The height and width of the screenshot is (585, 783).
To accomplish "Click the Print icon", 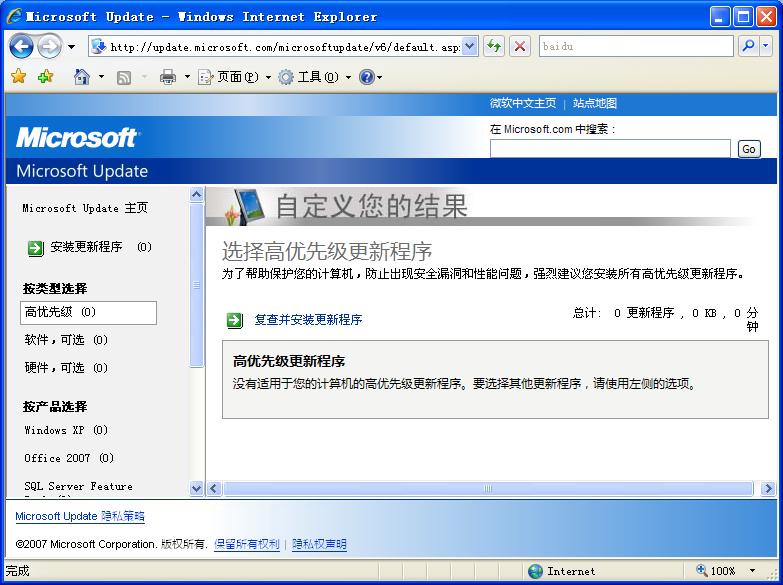I will [168, 77].
